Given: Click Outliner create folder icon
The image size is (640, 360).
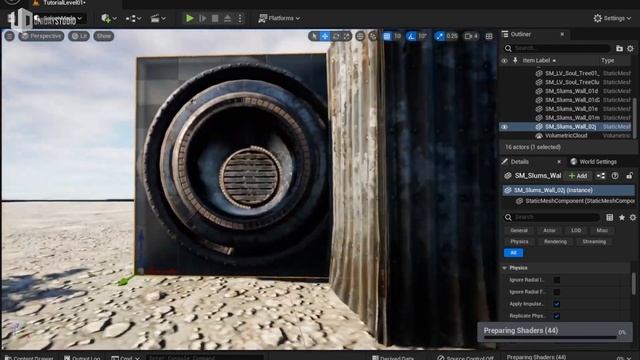Looking at the screenshot, I should [619, 48].
